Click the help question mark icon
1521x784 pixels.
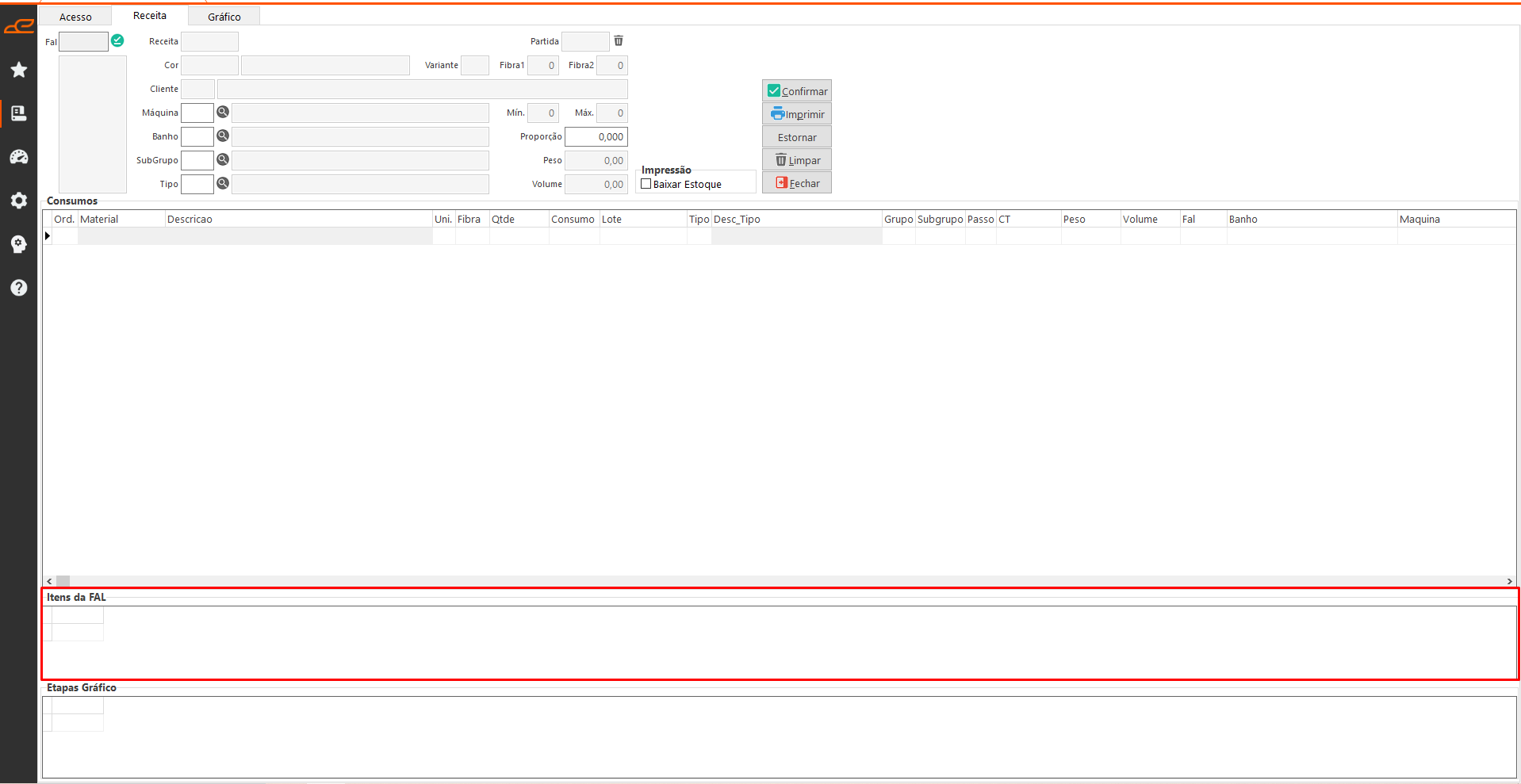[x=19, y=288]
